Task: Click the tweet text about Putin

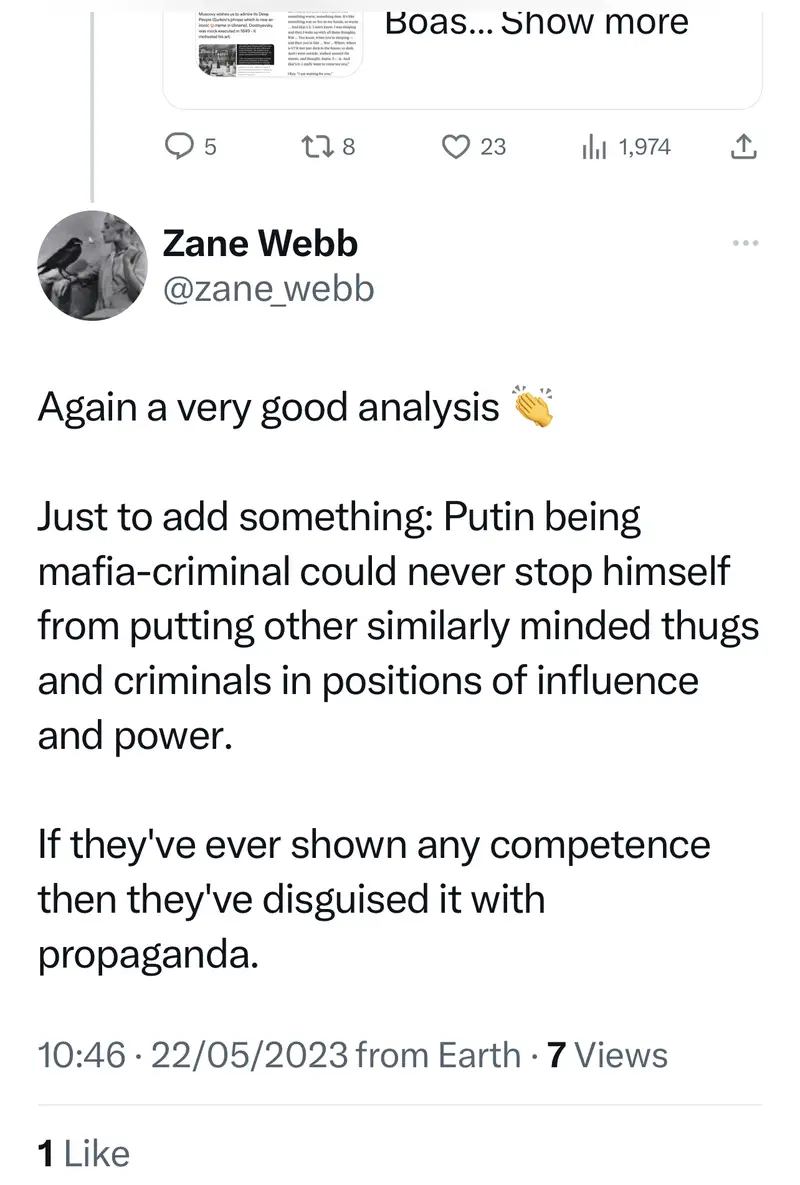Action: (390, 625)
